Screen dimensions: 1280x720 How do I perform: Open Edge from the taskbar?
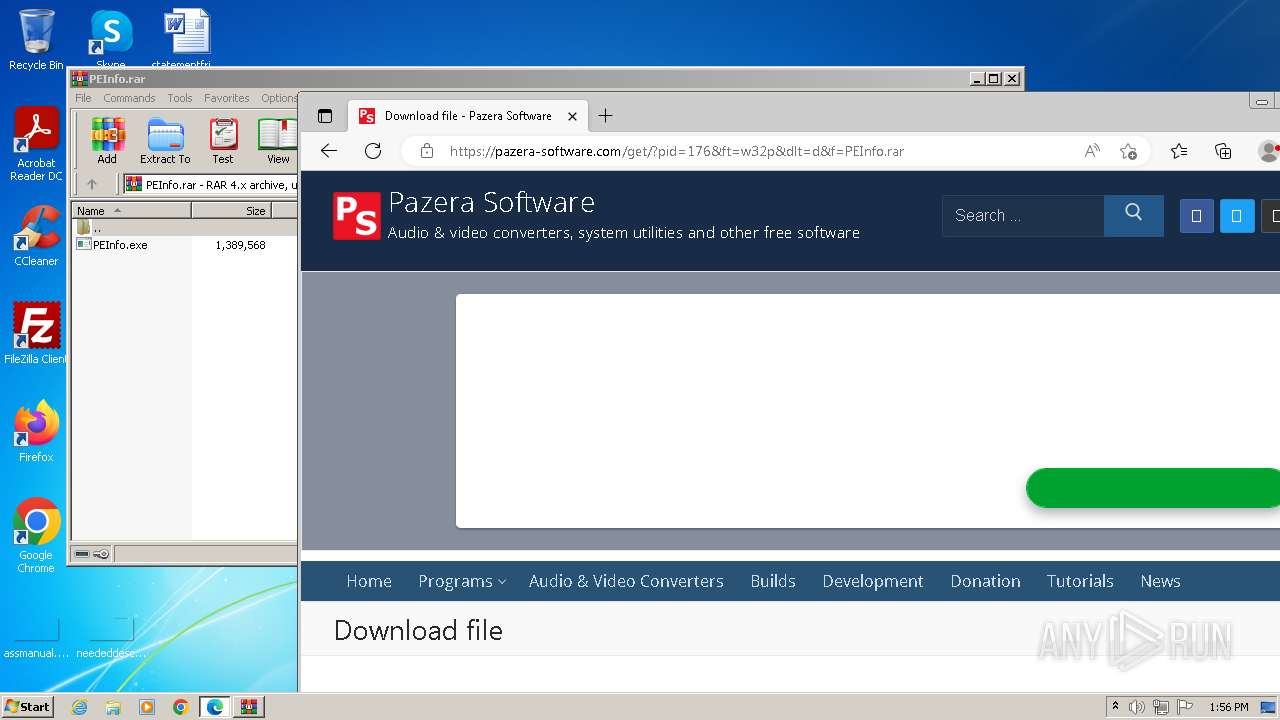point(214,707)
